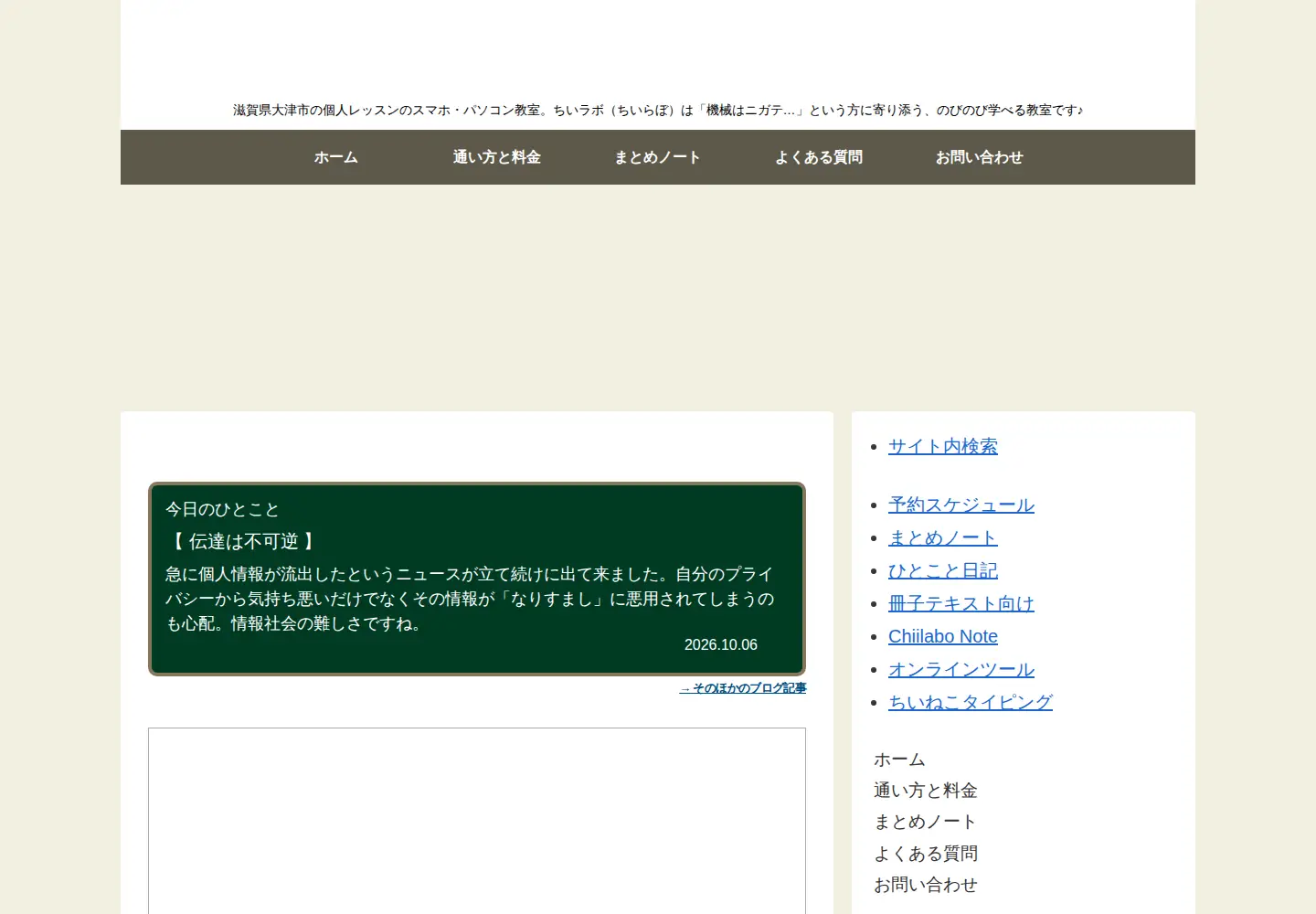Click the site tagline starting 滋賀県大津市

(658, 110)
